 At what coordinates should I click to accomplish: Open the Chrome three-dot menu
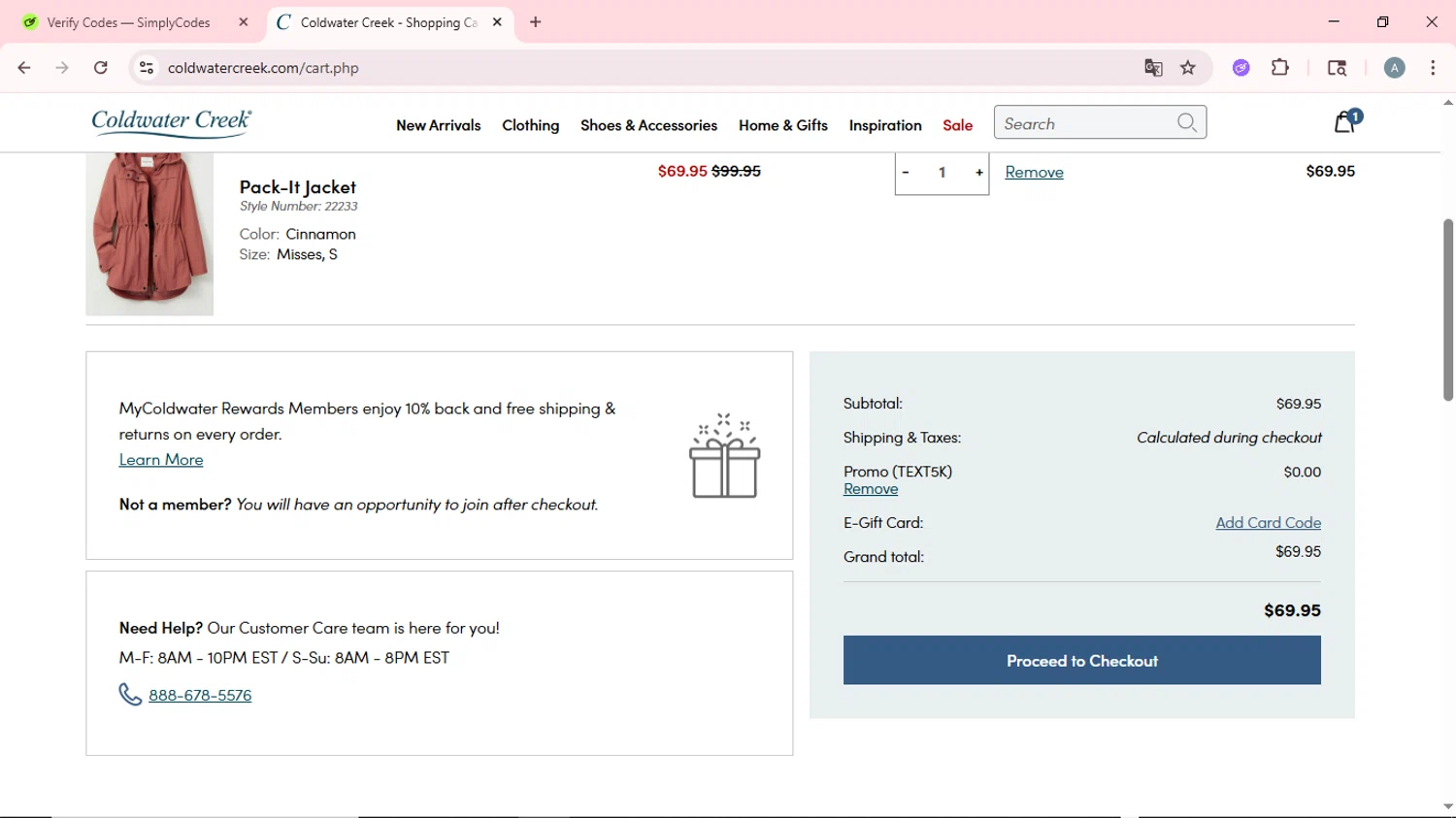(1433, 68)
